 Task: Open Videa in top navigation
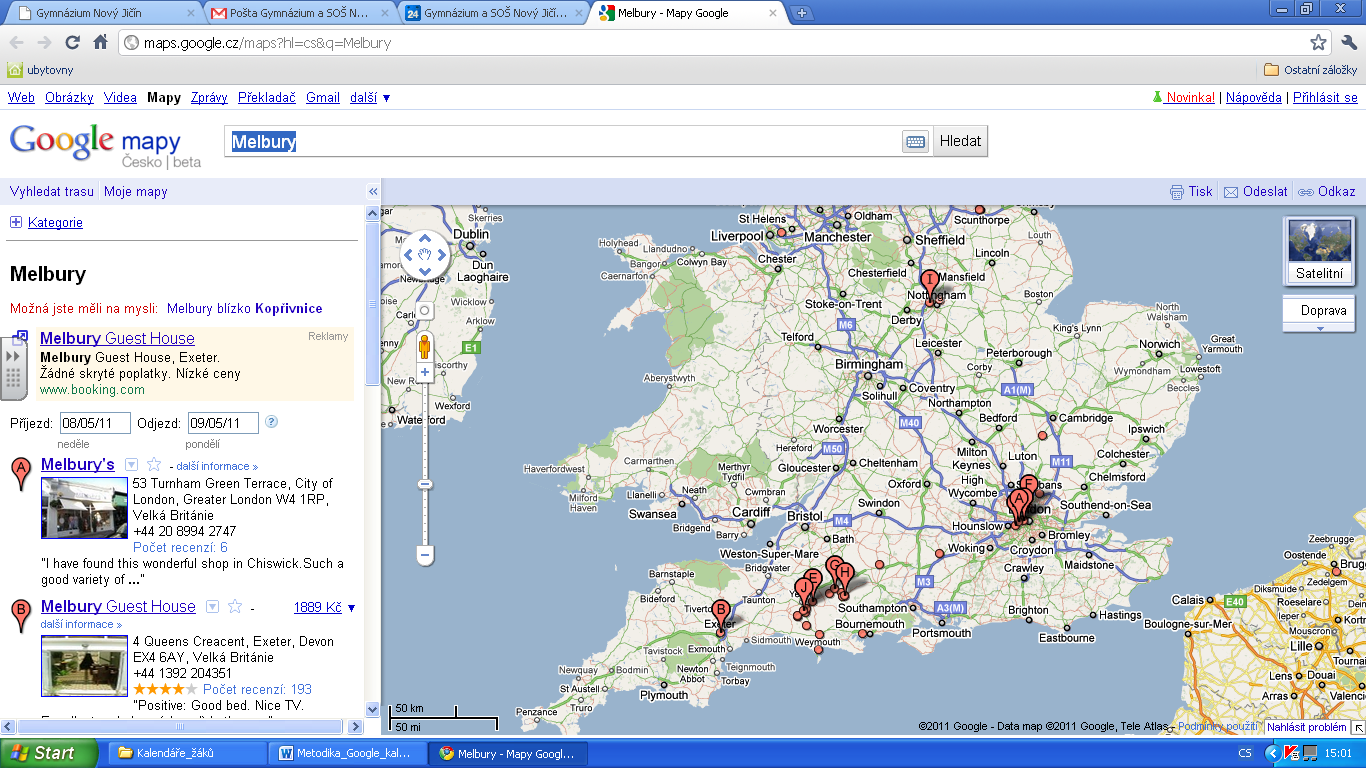120,98
